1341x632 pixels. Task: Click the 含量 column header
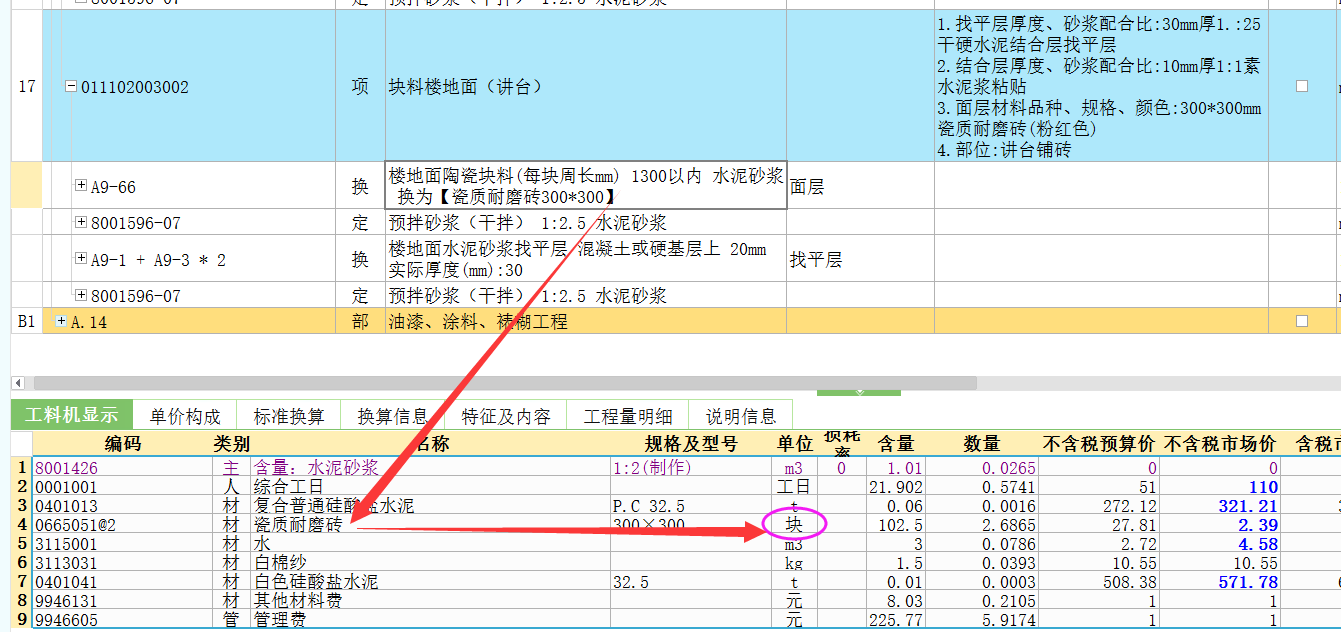tap(895, 444)
